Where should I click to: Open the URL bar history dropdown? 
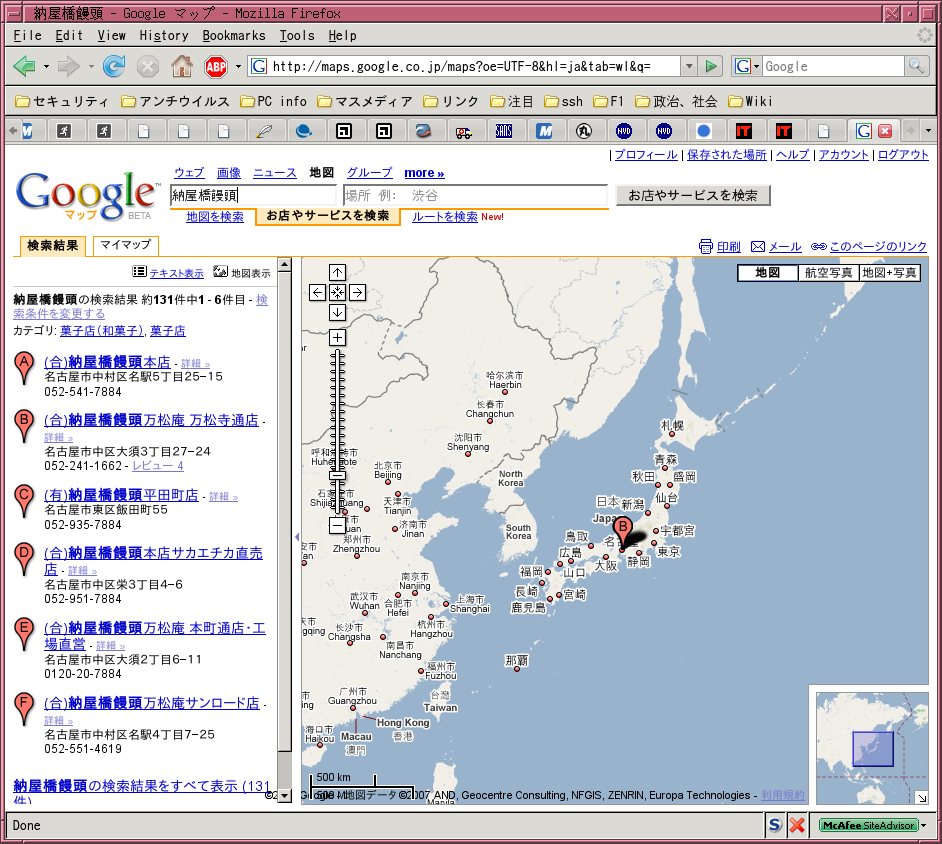tap(689, 66)
